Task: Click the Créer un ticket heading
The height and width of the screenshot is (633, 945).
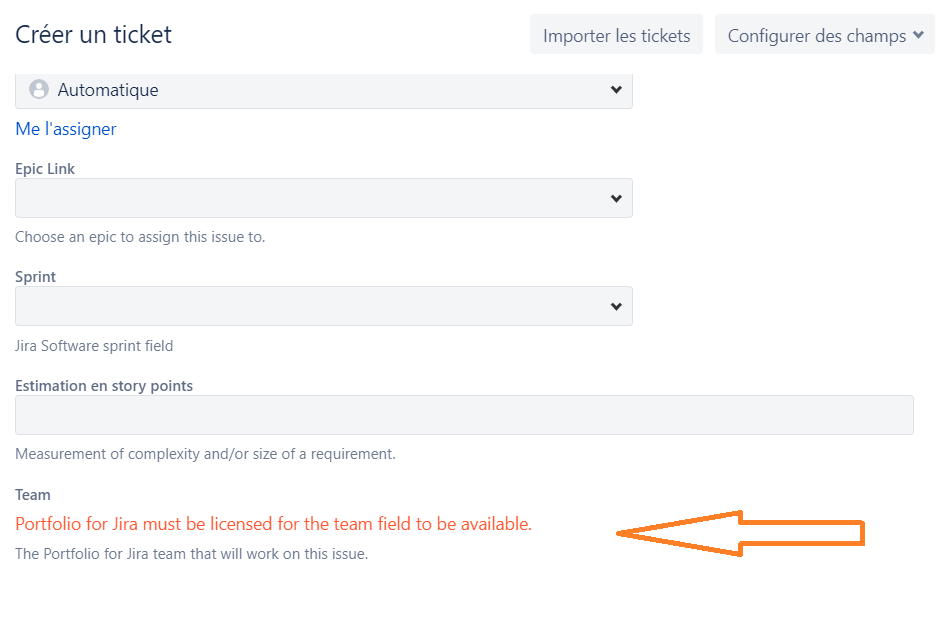Action: (93, 34)
